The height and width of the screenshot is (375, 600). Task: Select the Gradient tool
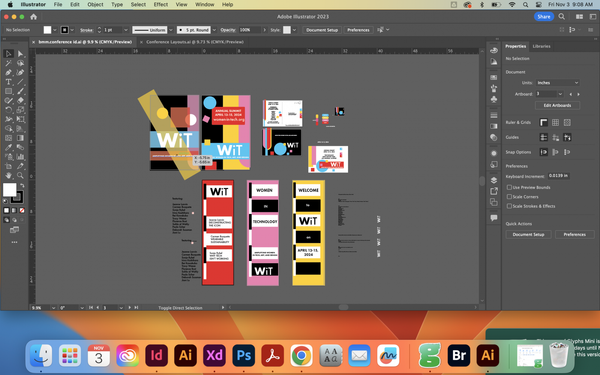[x=20, y=138]
